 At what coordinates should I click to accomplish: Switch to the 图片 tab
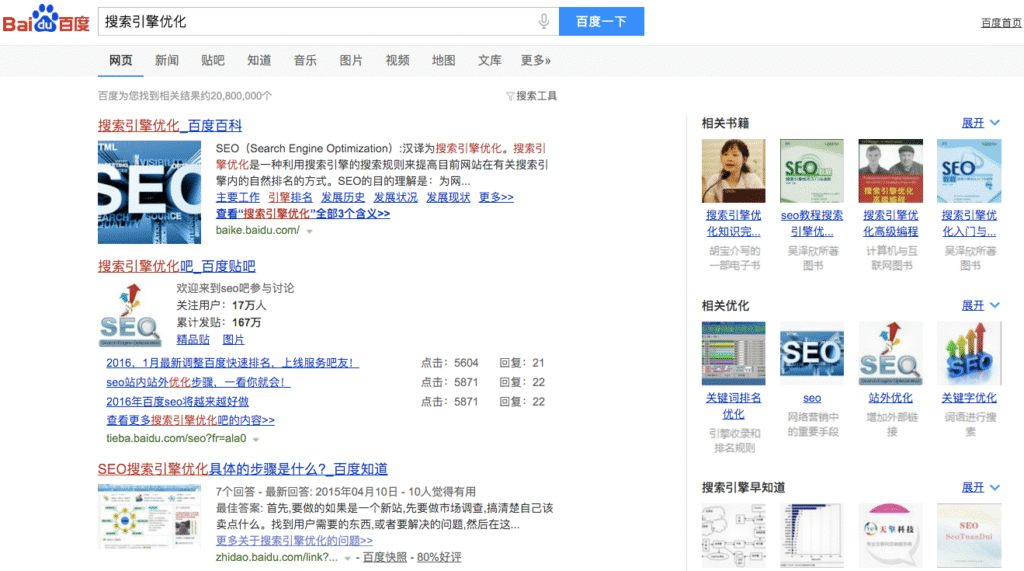pyautogui.click(x=351, y=60)
